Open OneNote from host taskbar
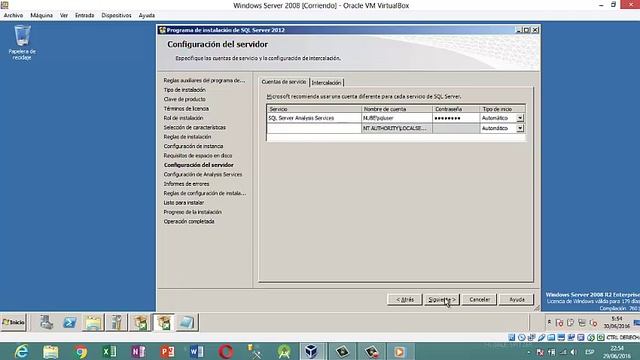This screenshot has width=640, height=360. (138, 351)
